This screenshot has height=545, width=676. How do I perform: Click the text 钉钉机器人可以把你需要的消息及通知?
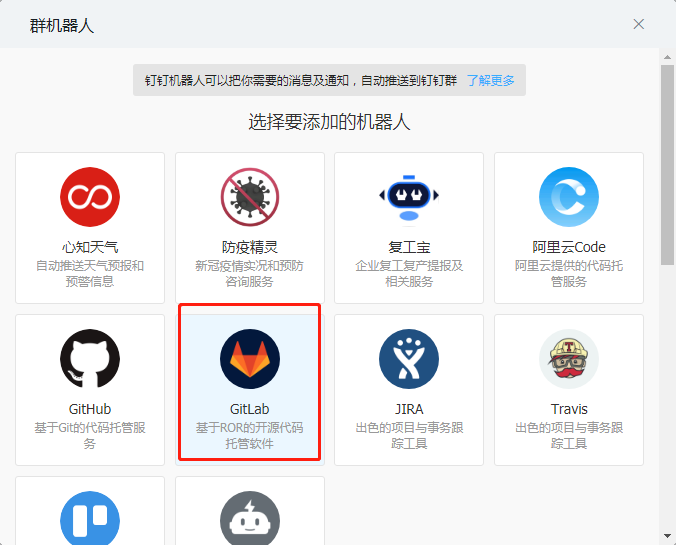[x=247, y=80]
